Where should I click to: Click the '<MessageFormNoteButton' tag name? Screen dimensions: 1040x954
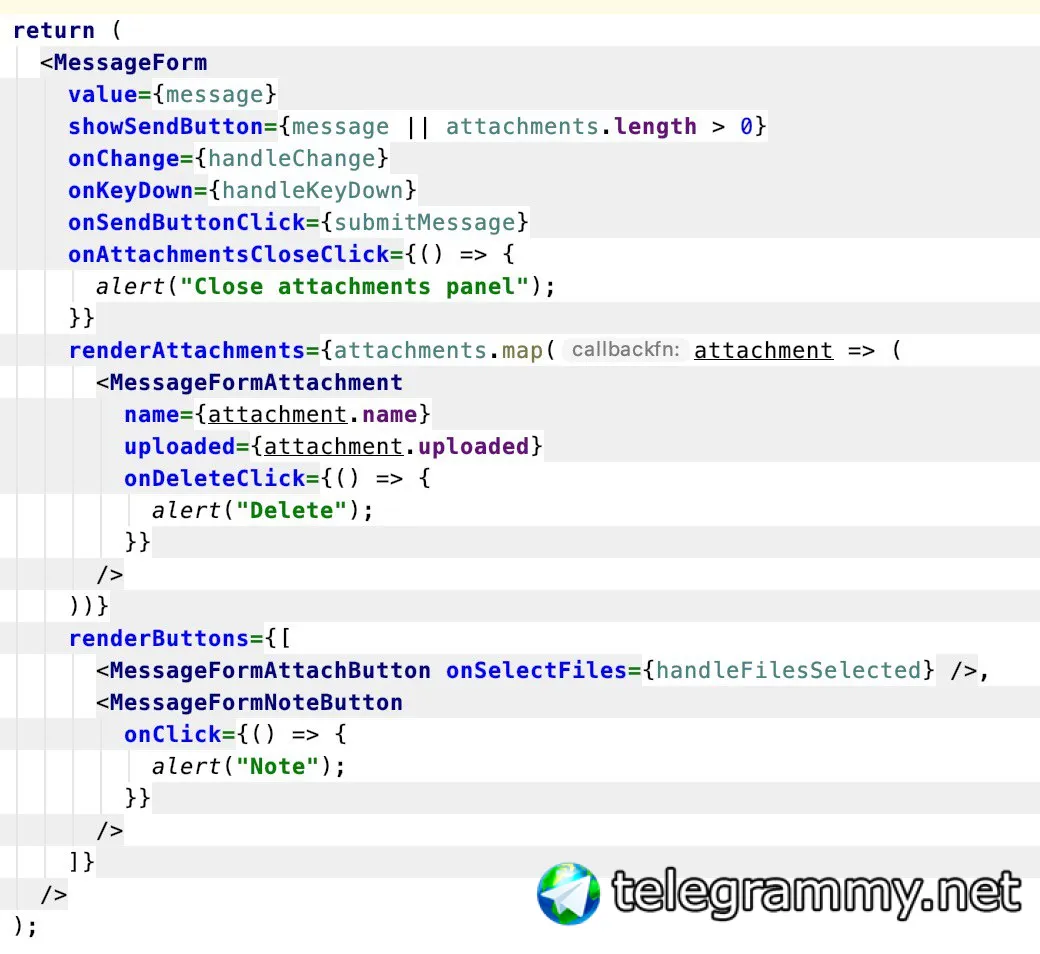pyautogui.click(x=249, y=702)
